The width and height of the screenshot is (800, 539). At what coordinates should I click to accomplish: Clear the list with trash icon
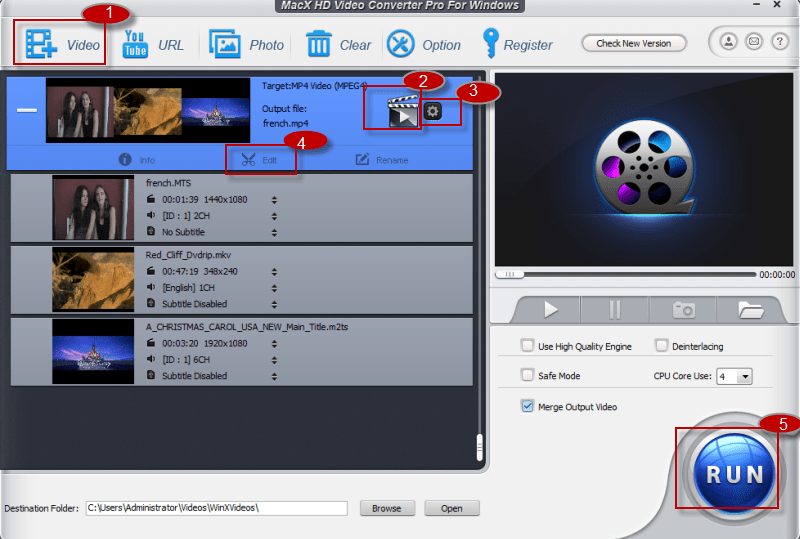pyautogui.click(x=318, y=44)
